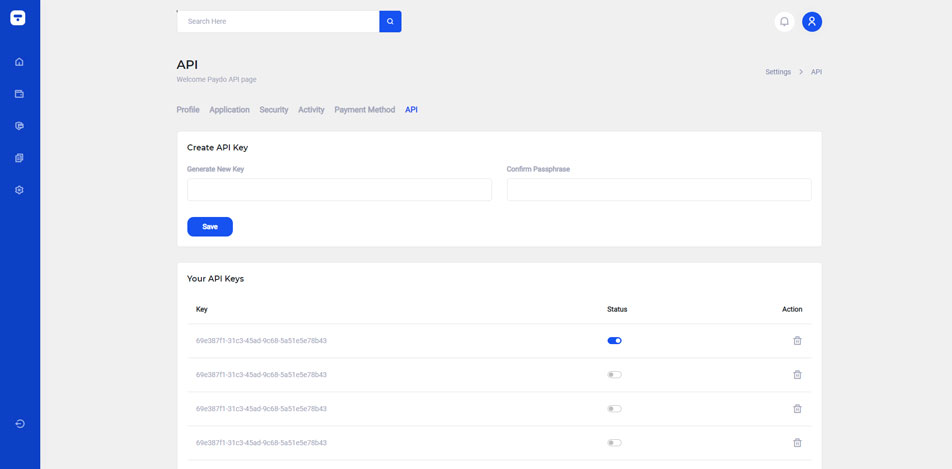Open the Home dashboard from the sidebar
Image resolution: width=952 pixels, height=469 pixels.
[19, 62]
